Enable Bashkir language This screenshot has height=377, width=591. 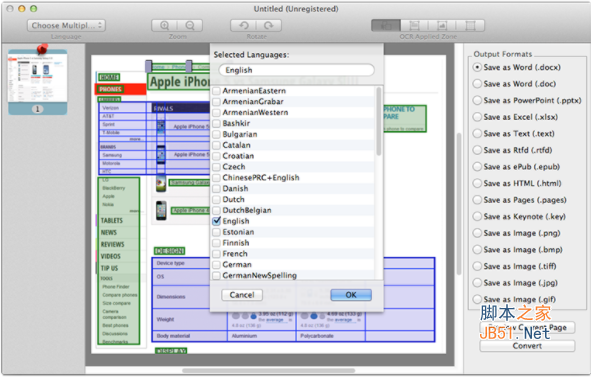pos(216,123)
